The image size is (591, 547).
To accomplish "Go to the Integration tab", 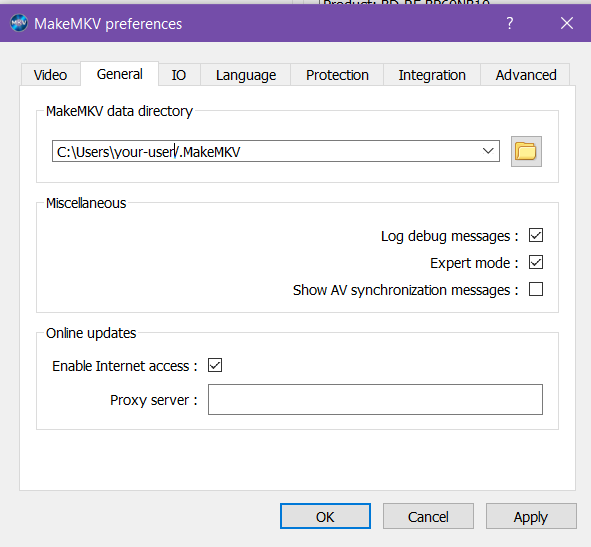I will point(432,75).
